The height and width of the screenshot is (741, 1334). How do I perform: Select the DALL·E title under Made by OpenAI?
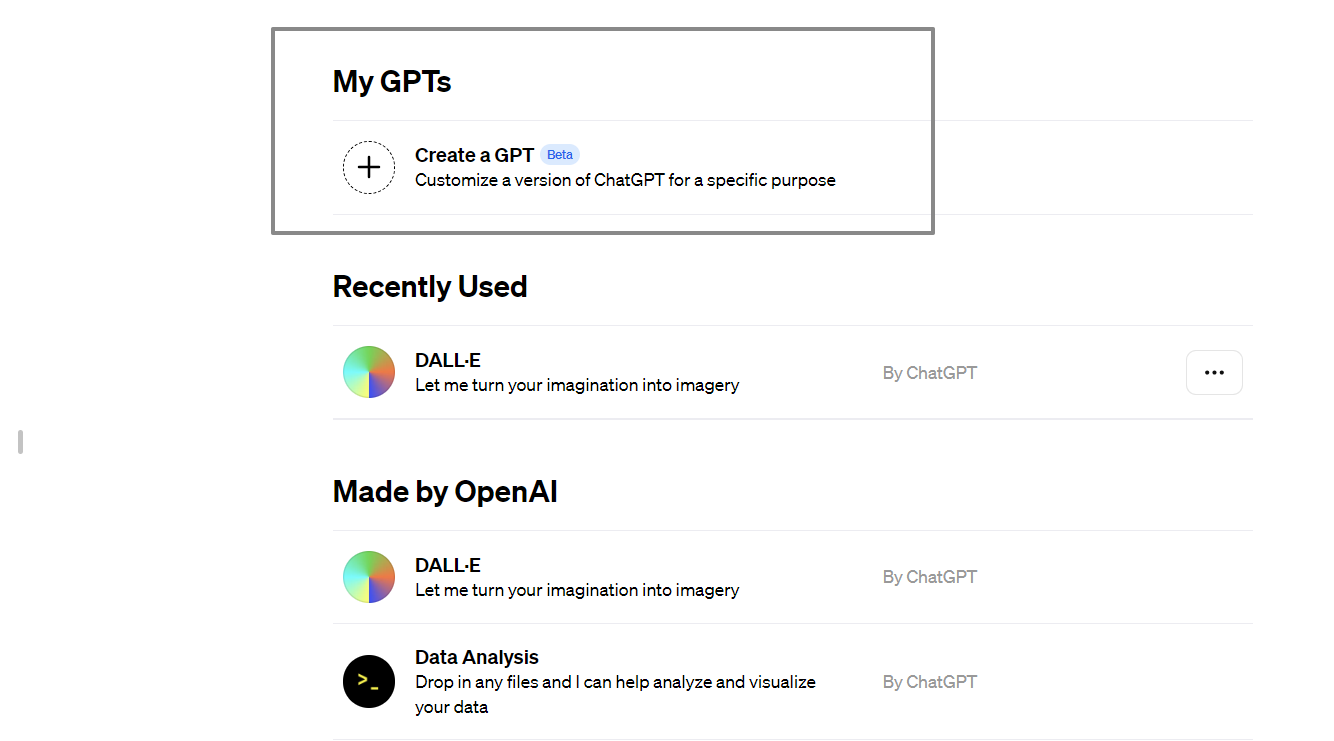pyautogui.click(x=448, y=565)
